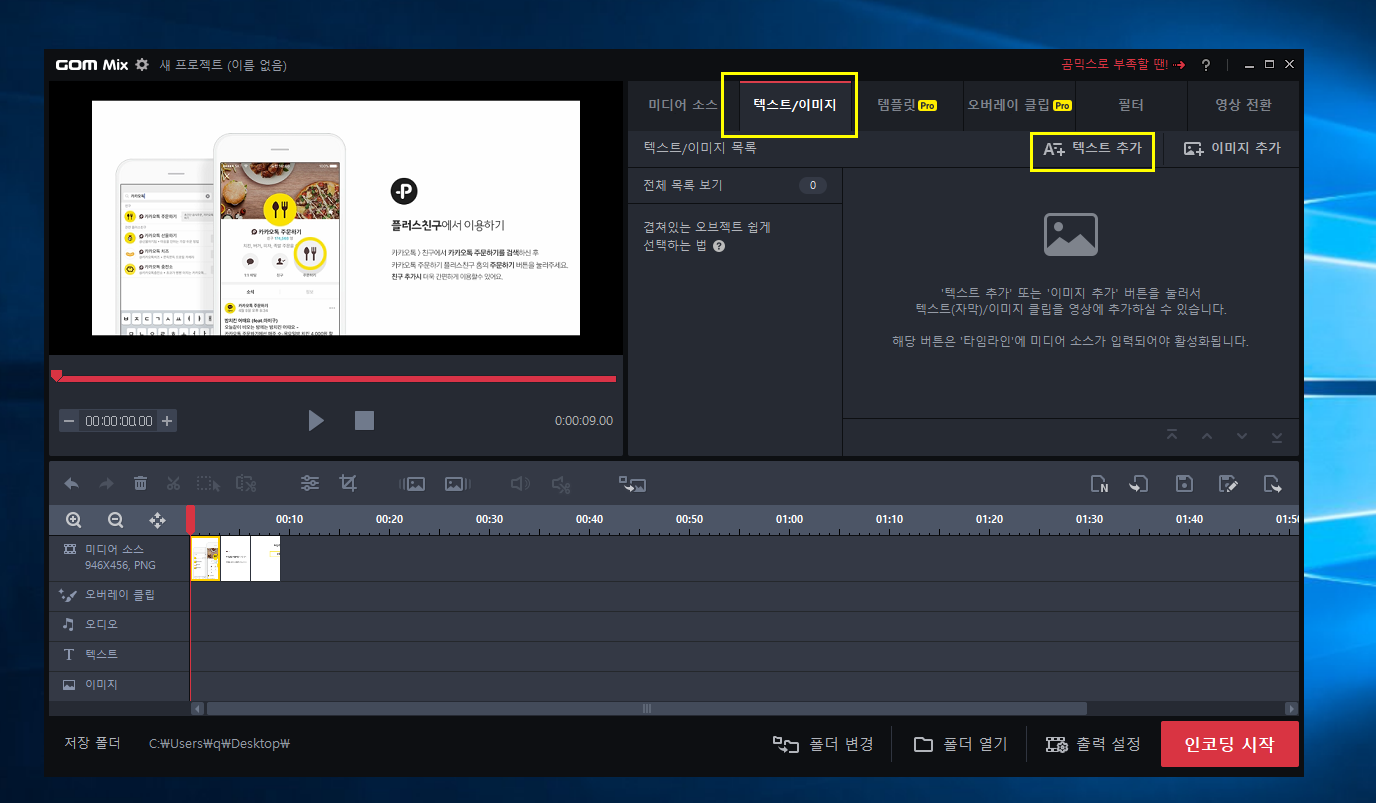Select third image clip in timeline
The image size is (1376, 803).
coord(265,558)
